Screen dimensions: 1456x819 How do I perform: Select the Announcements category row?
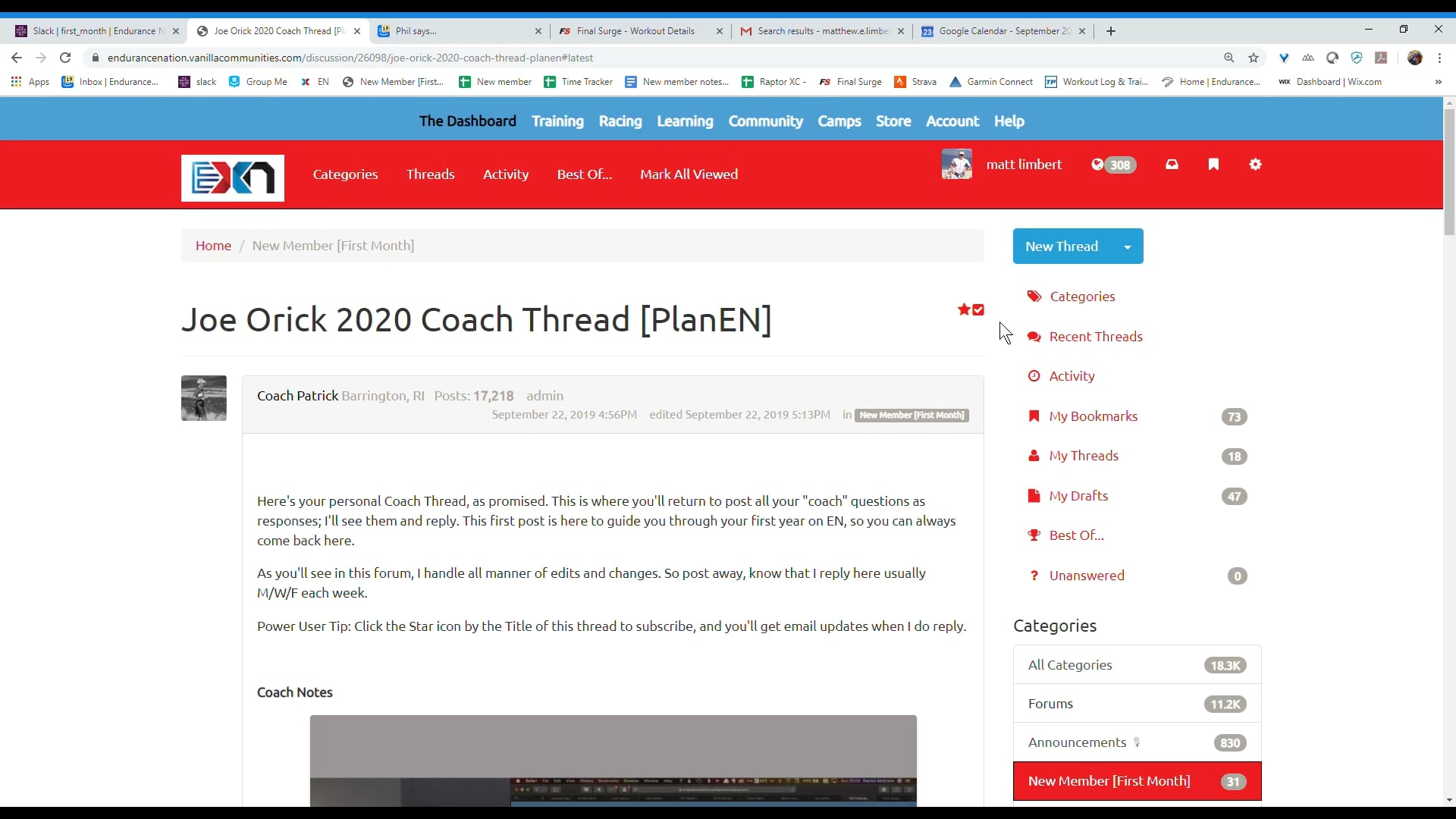(x=1137, y=742)
